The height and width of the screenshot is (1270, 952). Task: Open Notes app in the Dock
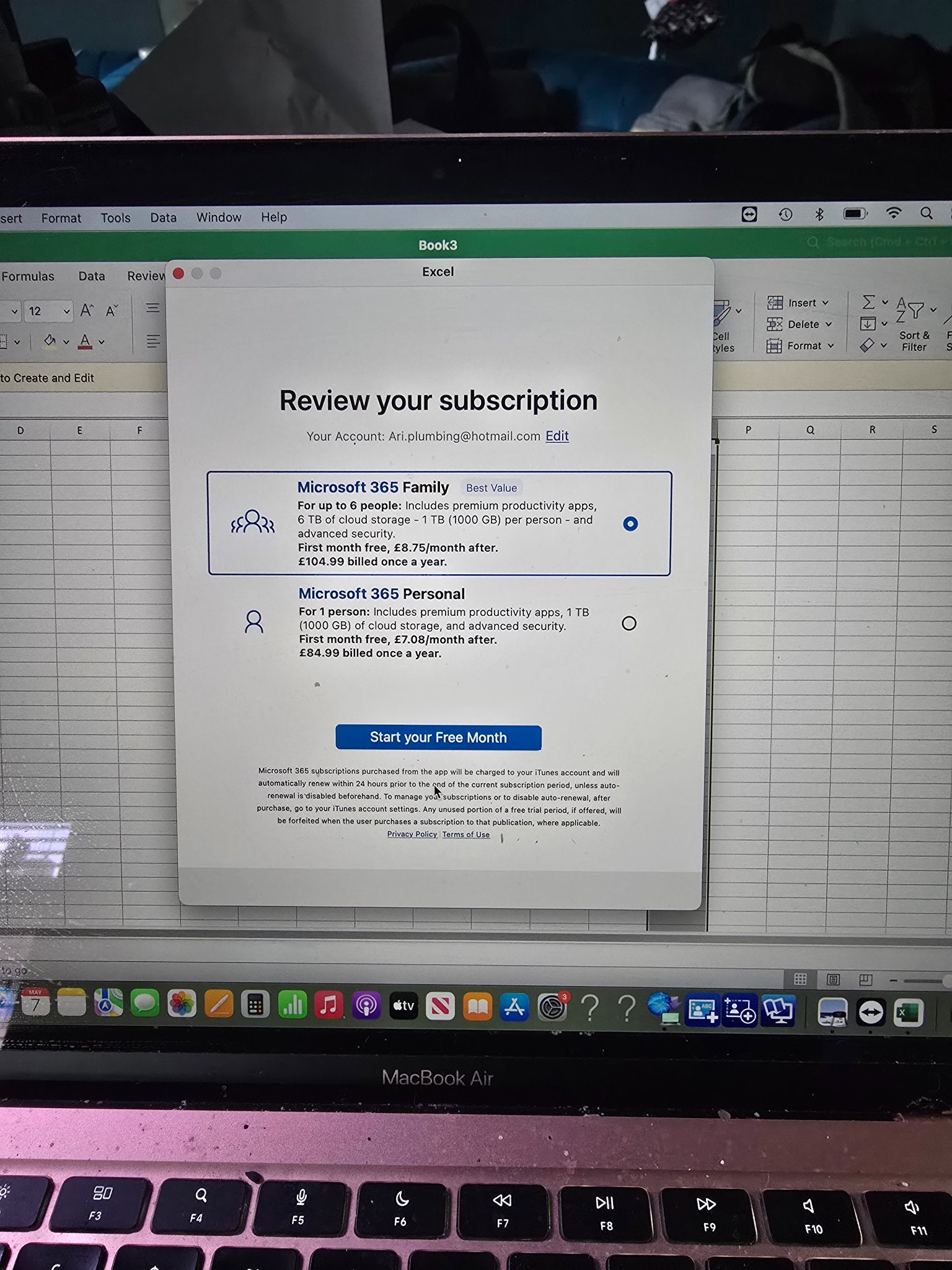(71, 1003)
